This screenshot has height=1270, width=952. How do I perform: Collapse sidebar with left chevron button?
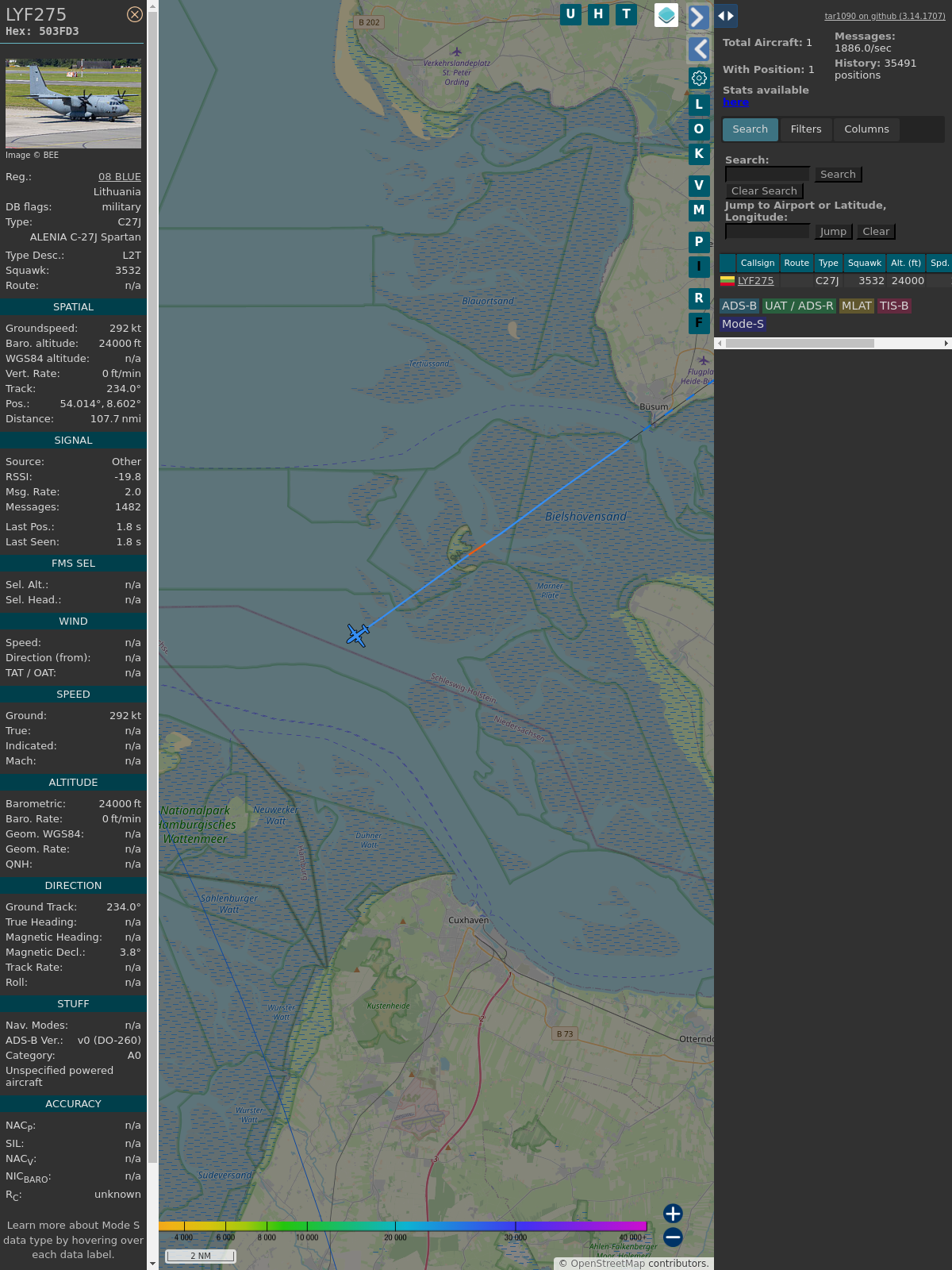(x=698, y=49)
